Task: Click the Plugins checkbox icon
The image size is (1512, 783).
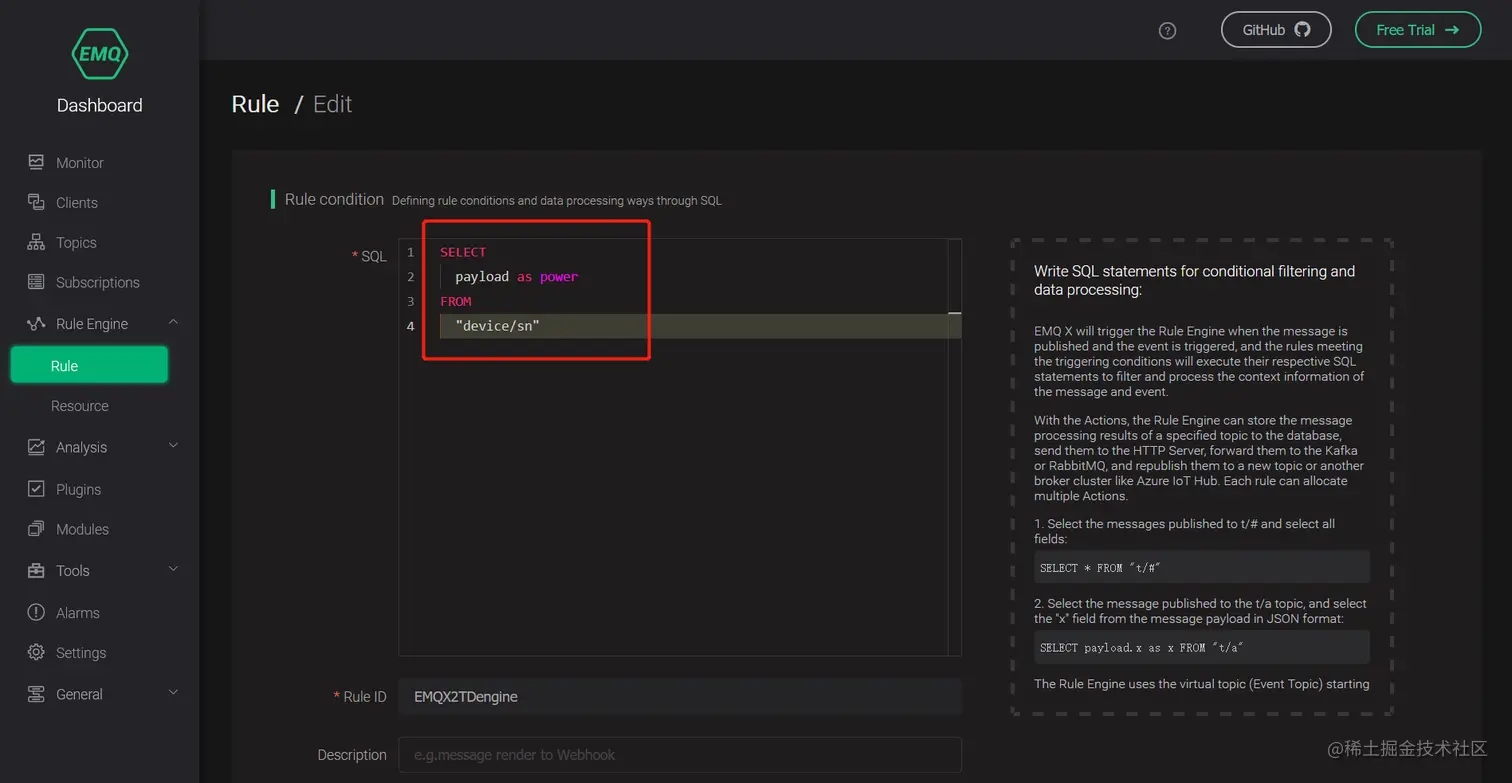Action: coord(36,489)
